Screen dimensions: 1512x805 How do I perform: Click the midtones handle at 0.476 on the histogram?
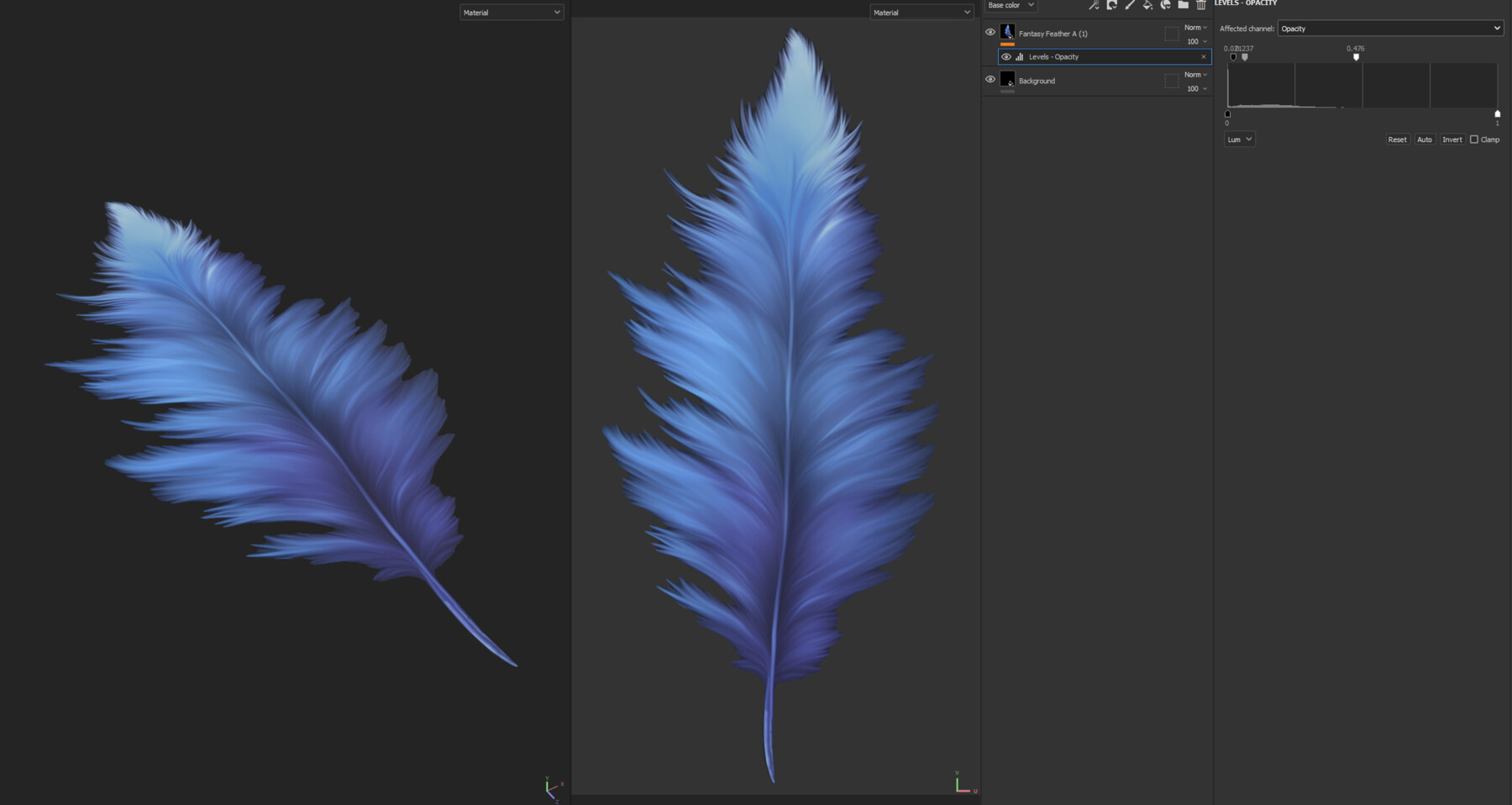[1355, 57]
